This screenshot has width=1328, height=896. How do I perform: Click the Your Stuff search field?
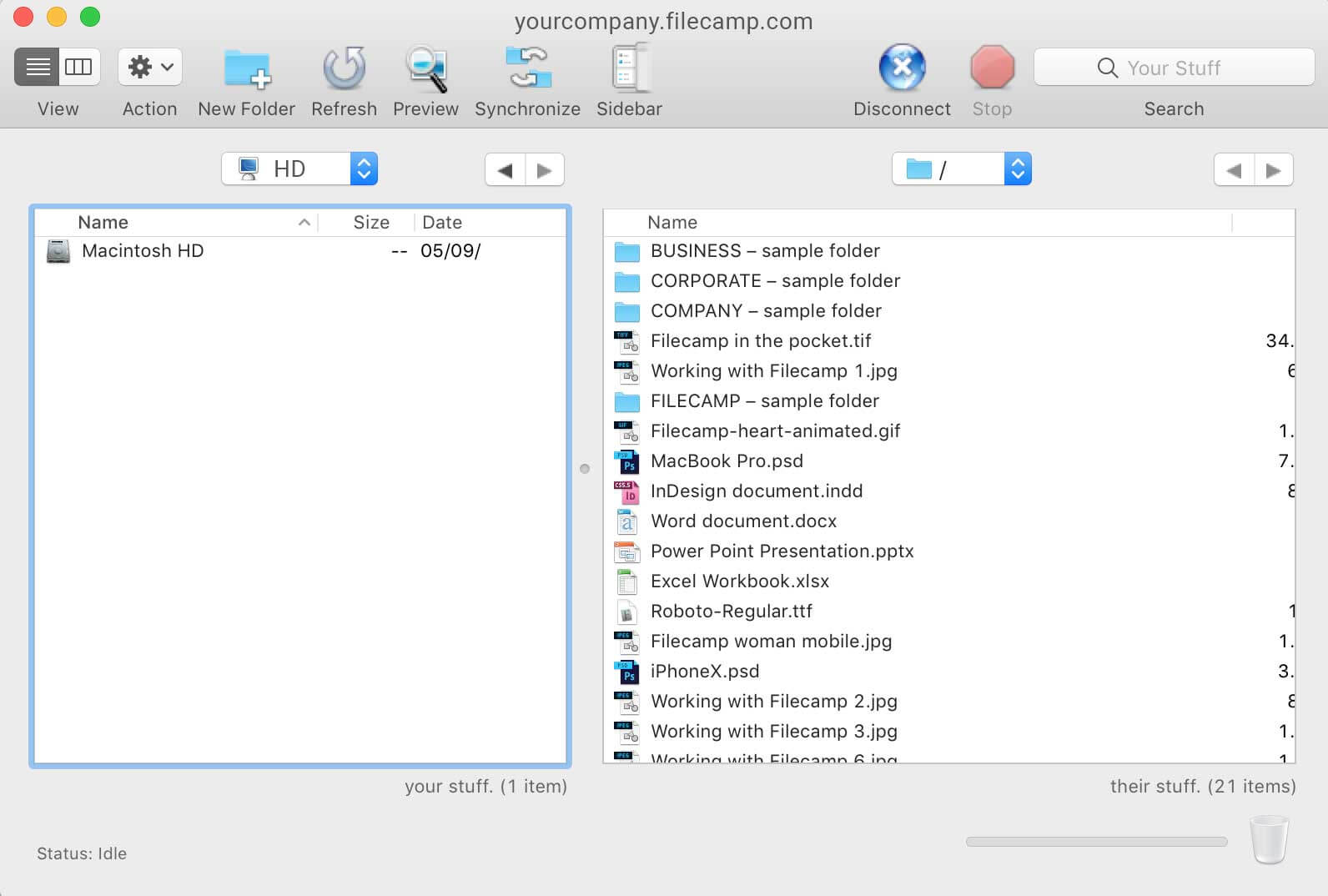(x=1173, y=68)
